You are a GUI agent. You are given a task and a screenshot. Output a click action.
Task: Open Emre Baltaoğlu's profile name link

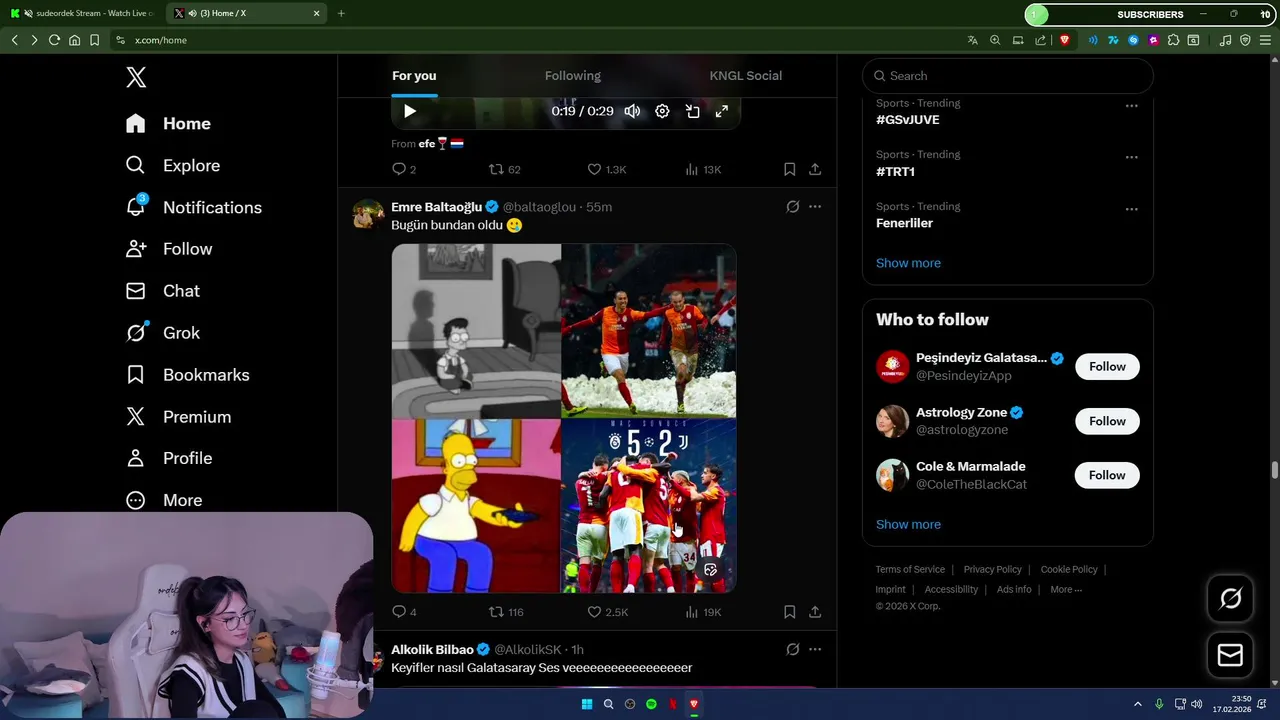coord(437,207)
